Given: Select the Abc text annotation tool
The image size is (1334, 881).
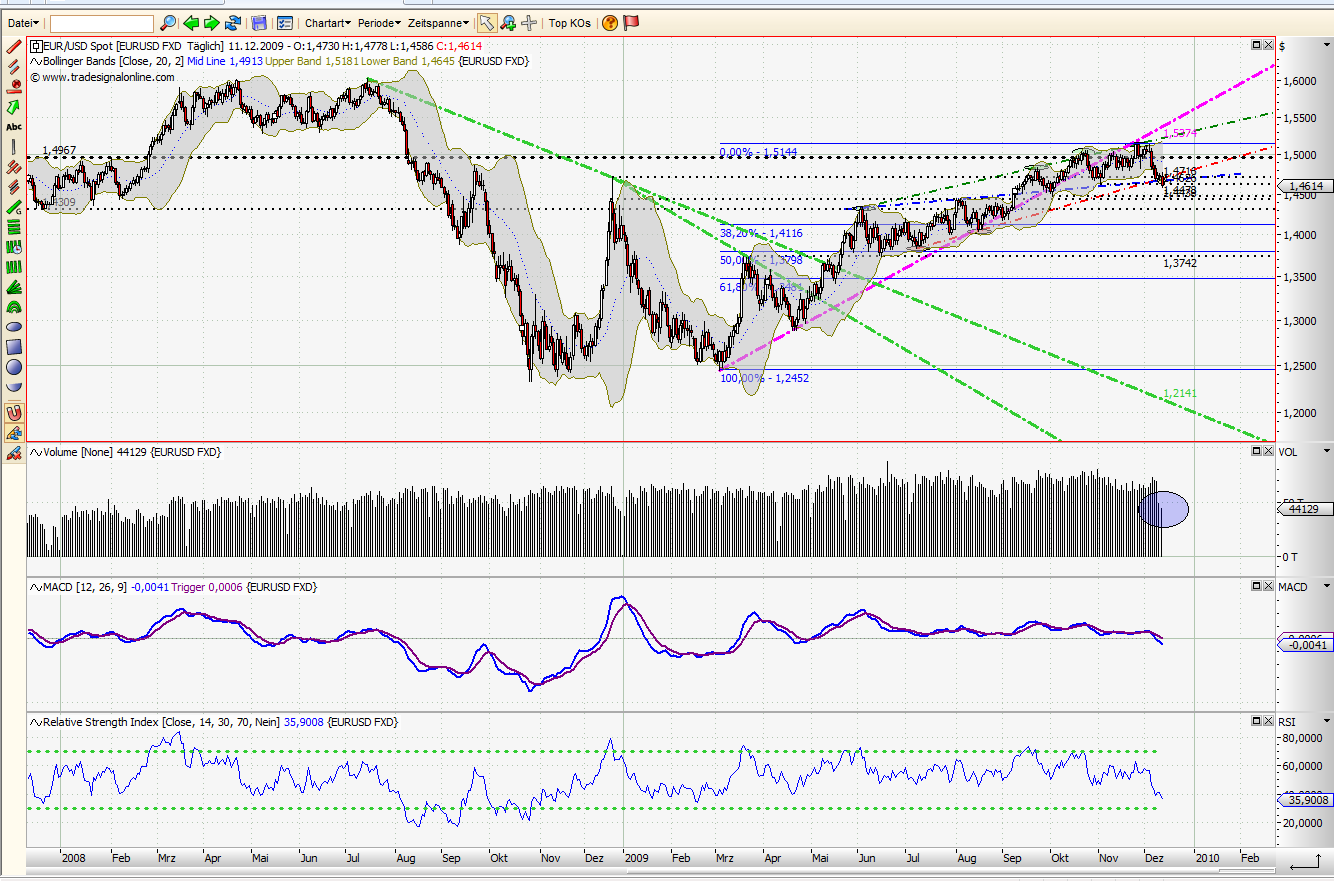Looking at the screenshot, I should click(x=13, y=126).
